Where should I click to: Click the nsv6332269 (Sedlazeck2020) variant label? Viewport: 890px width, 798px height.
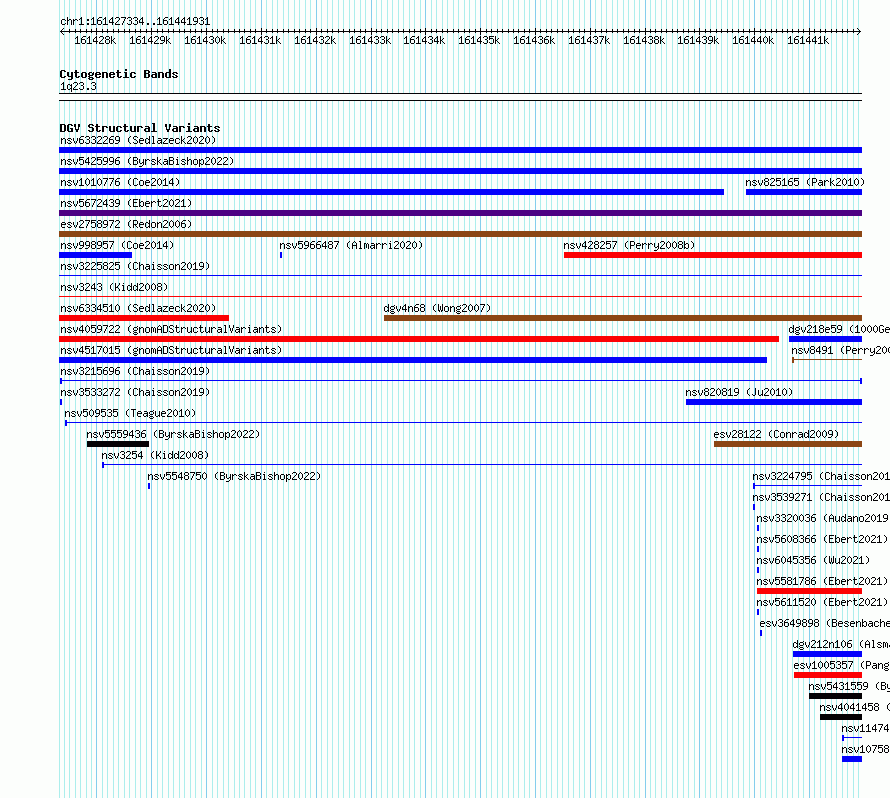point(138,140)
